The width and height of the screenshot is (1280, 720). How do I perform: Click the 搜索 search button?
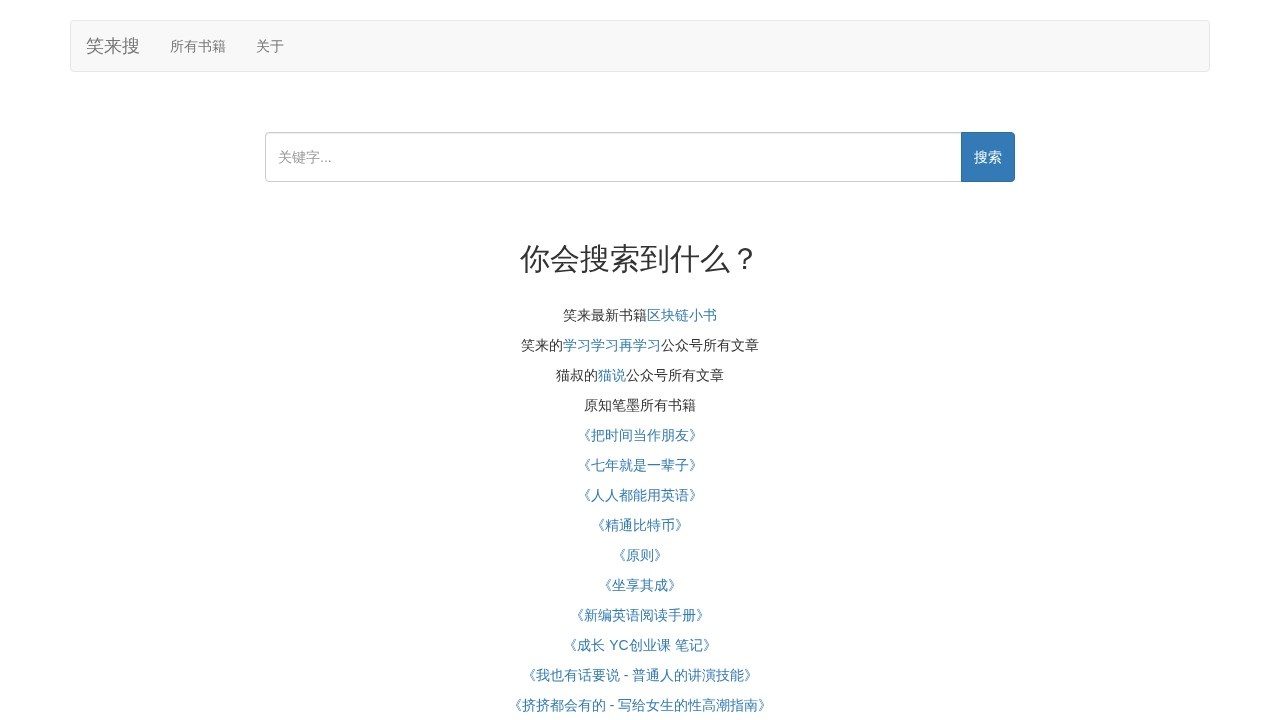987,156
